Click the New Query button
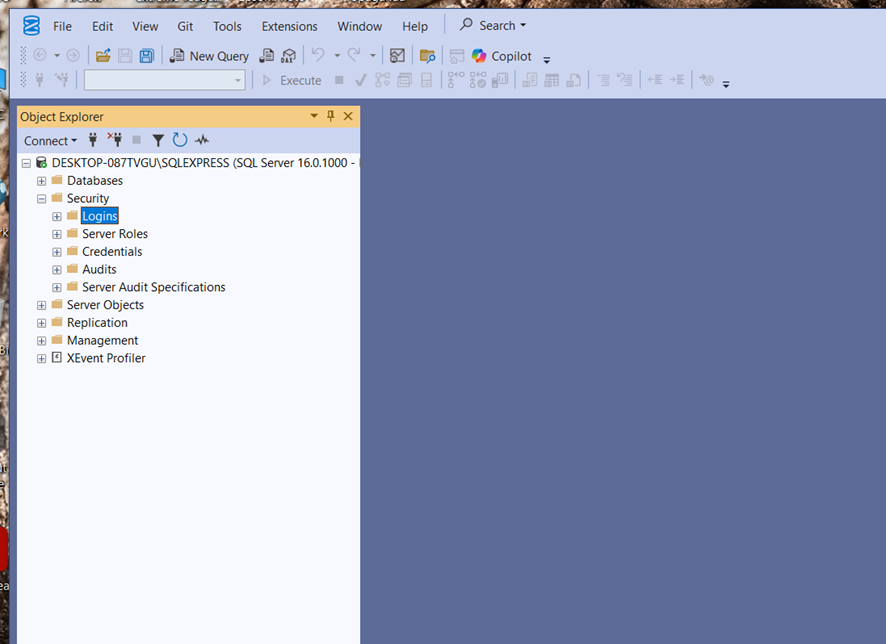The image size is (886, 644). click(209, 55)
